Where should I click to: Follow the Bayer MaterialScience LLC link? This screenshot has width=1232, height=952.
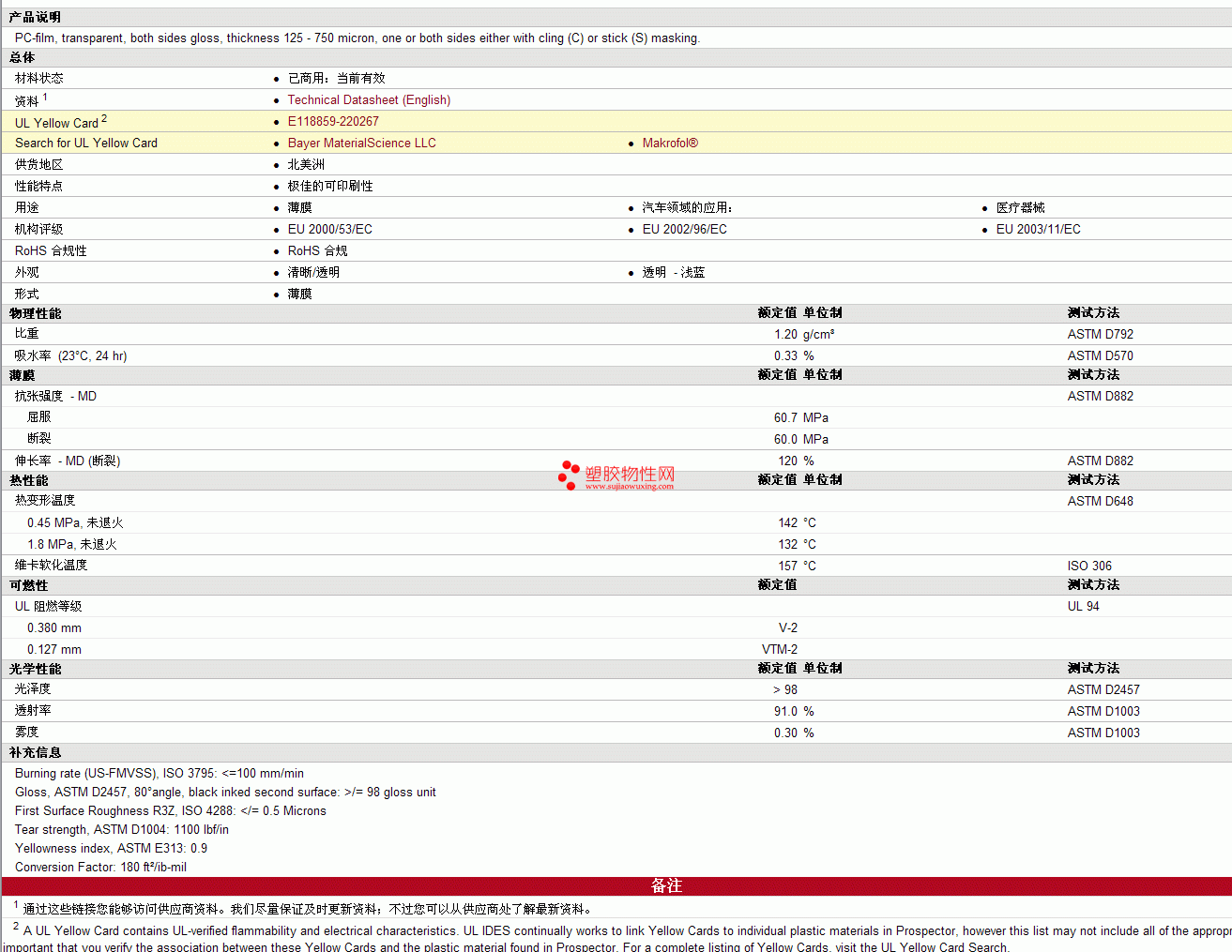pos(361,144)
